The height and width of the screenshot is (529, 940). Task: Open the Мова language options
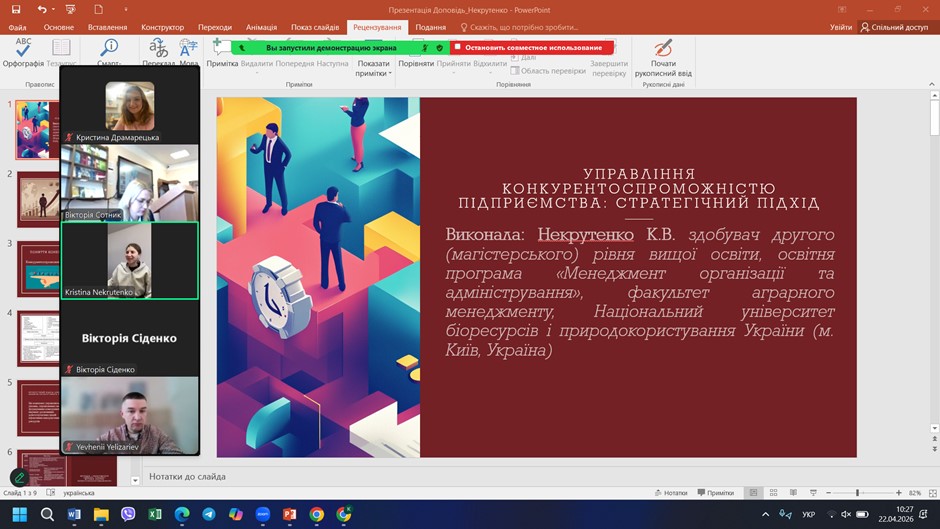pyautogui.click(x=188, y=53)
